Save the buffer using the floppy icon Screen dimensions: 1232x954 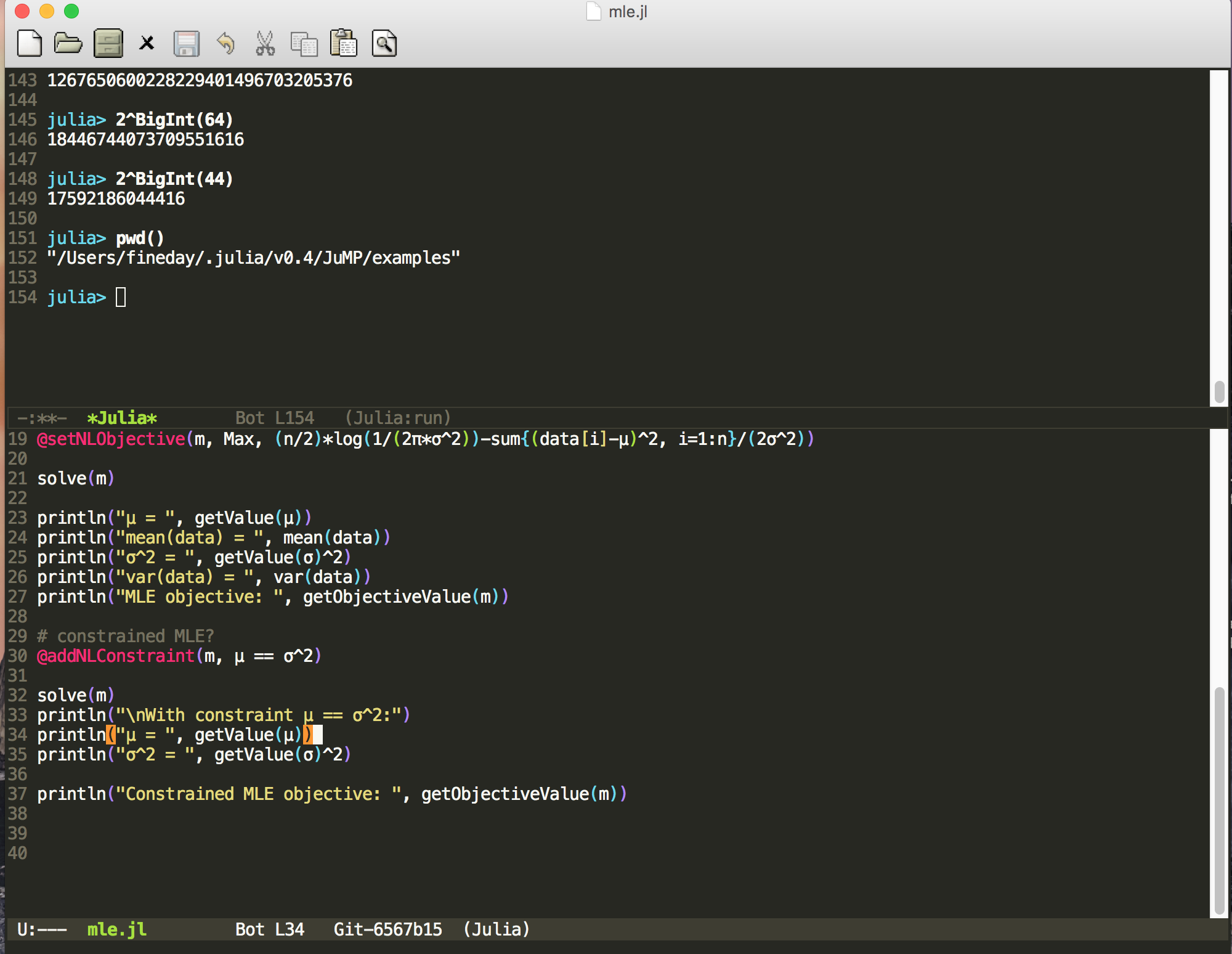click(186, 44)
